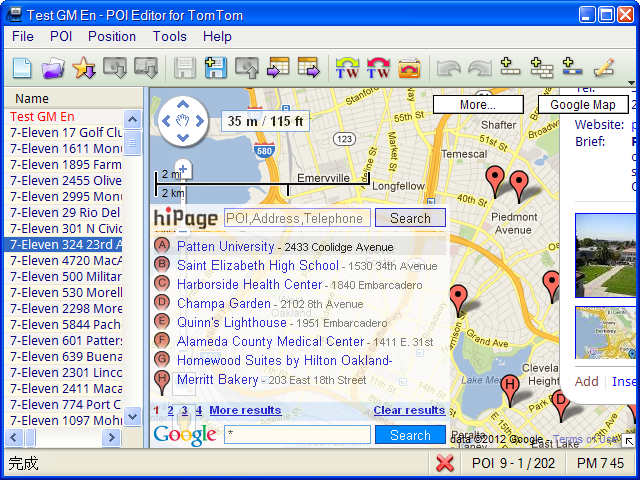This screenshot has height=480, width=640.
Task: Click the add single row icon
Action: click(510, 67)
